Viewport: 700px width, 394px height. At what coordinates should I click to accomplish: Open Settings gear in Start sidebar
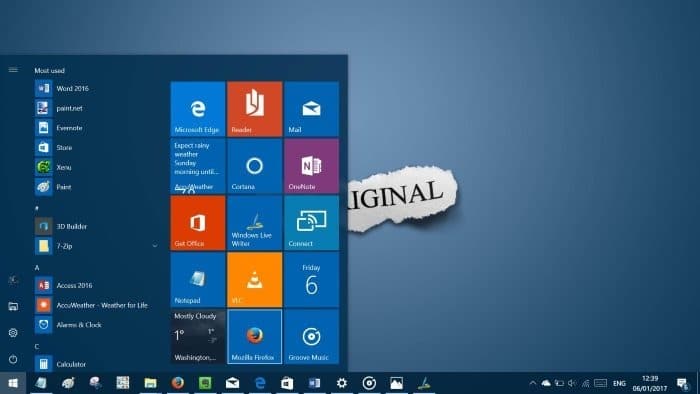click(13, 332)
